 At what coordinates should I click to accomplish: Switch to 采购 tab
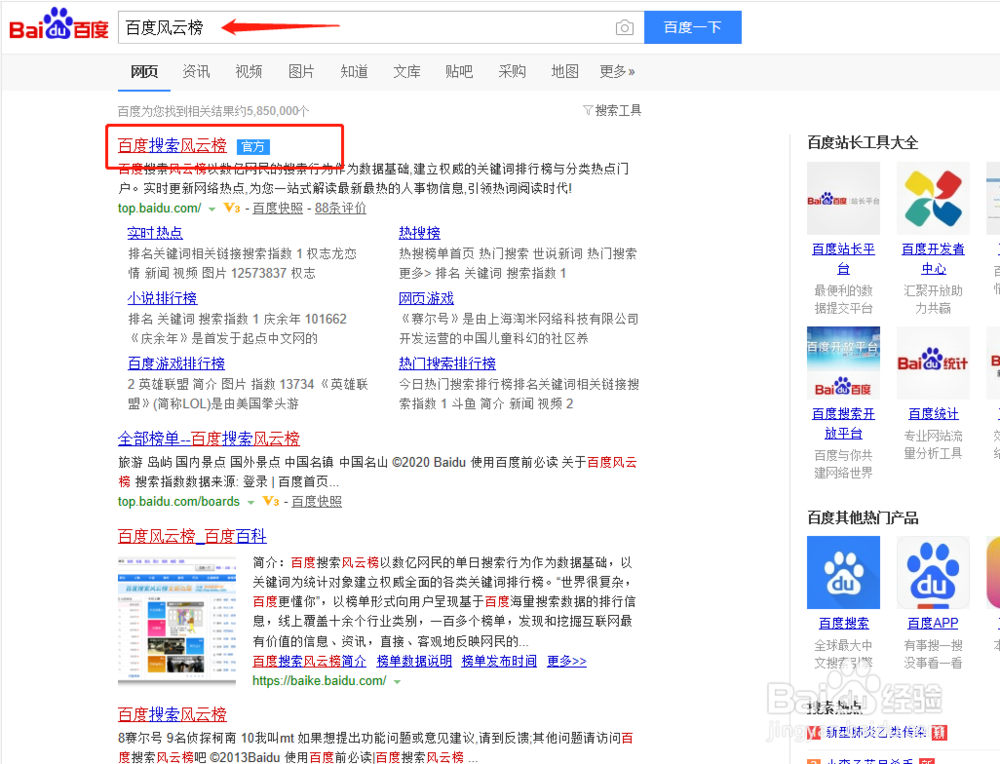512,71
